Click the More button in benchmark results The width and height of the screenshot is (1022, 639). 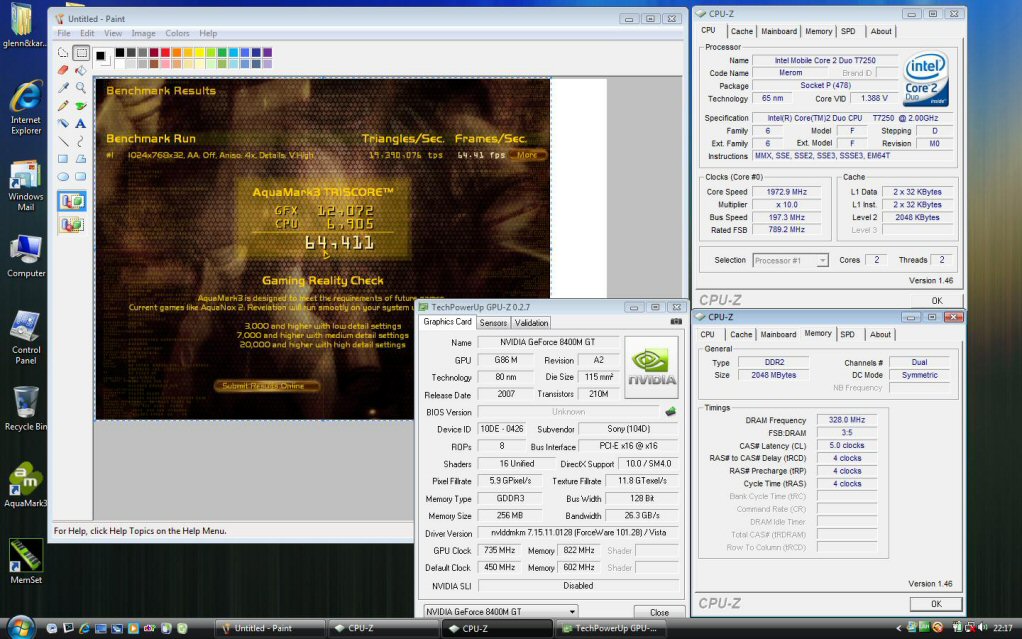[527, 155]
